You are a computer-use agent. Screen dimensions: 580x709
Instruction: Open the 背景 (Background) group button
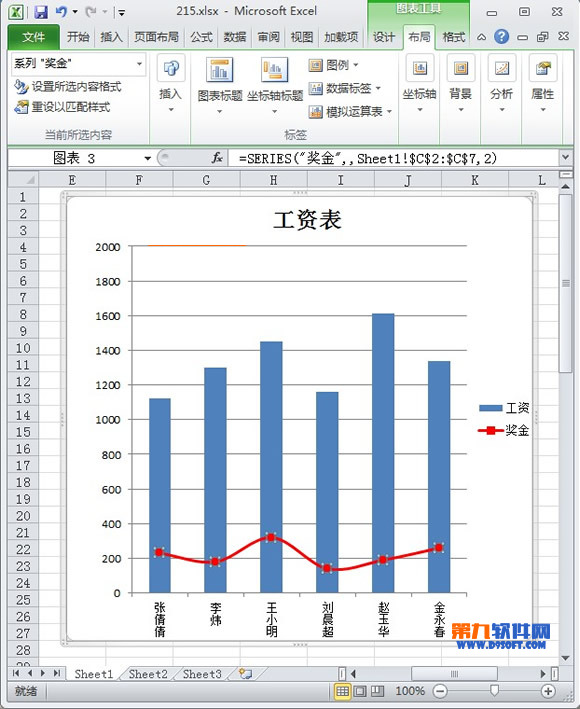(461, 84)
